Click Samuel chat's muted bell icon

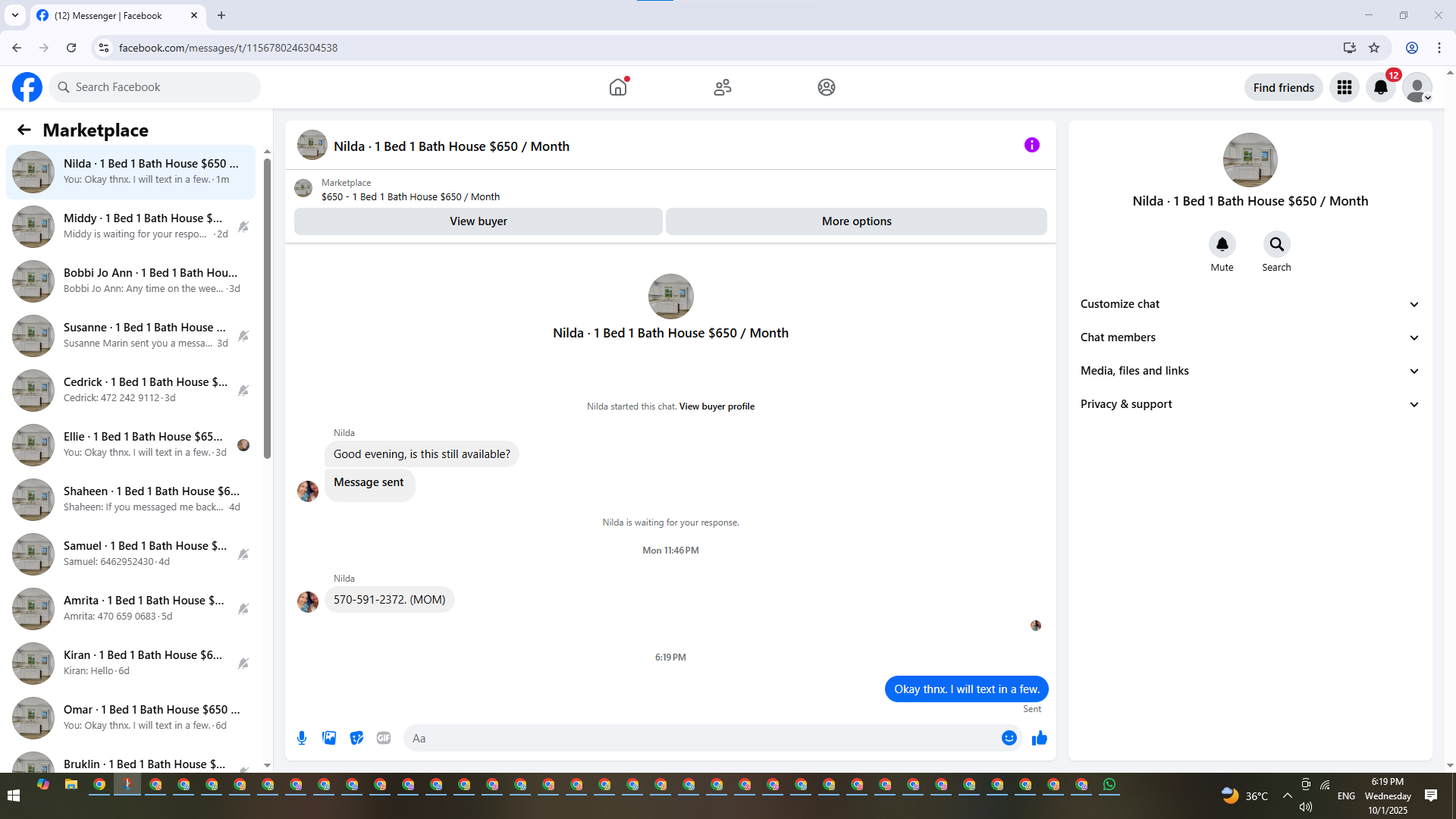pos(243,554)
